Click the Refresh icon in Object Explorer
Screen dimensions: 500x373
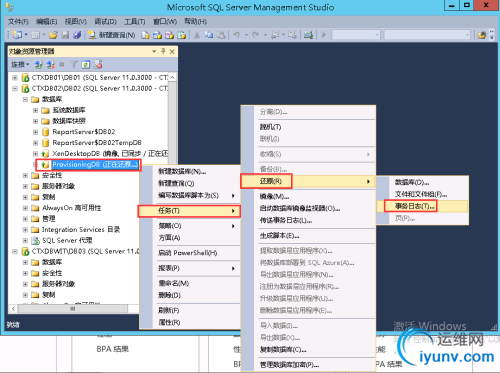(86, 64)
